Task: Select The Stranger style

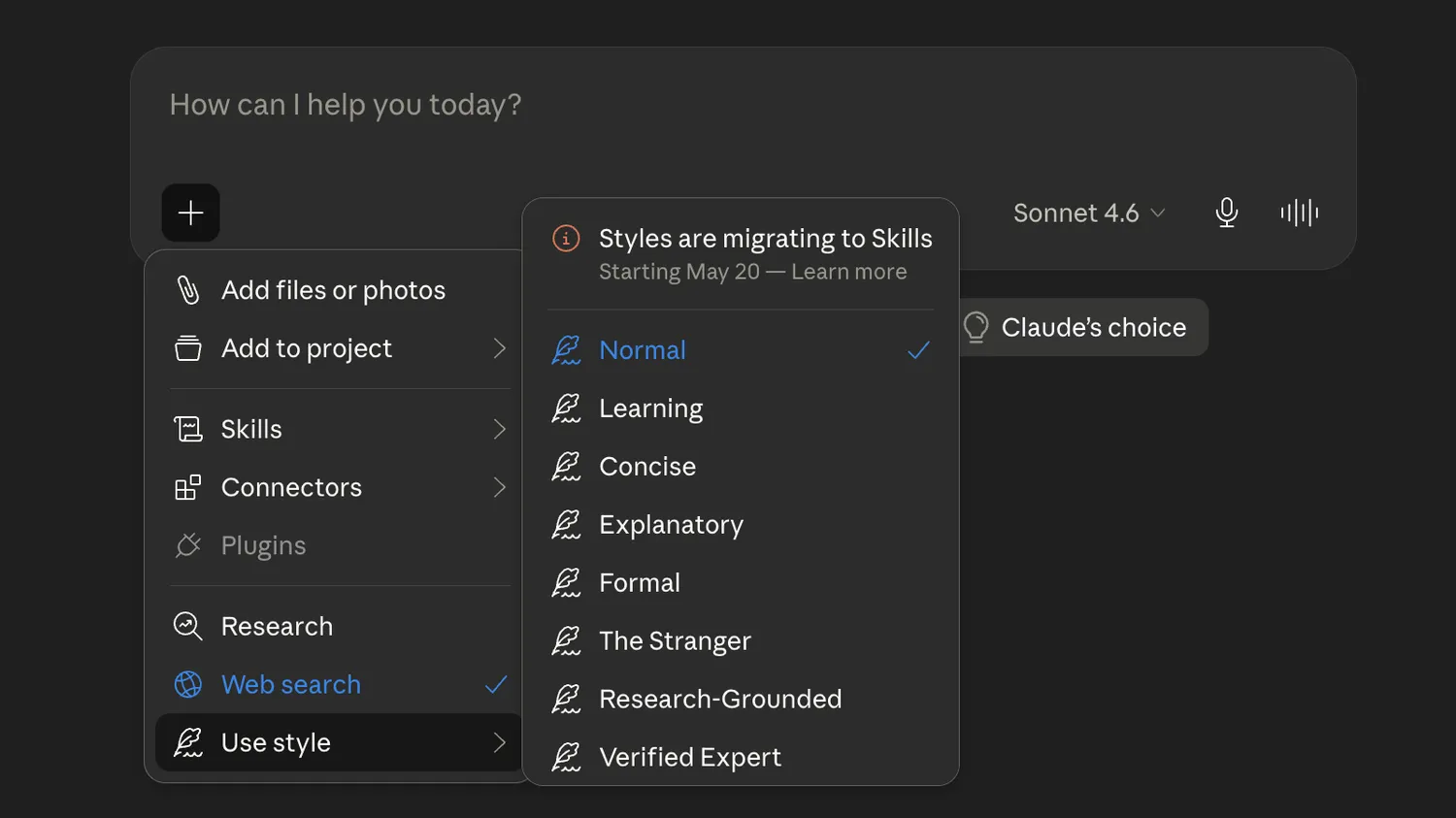Action: pos(741,641)
